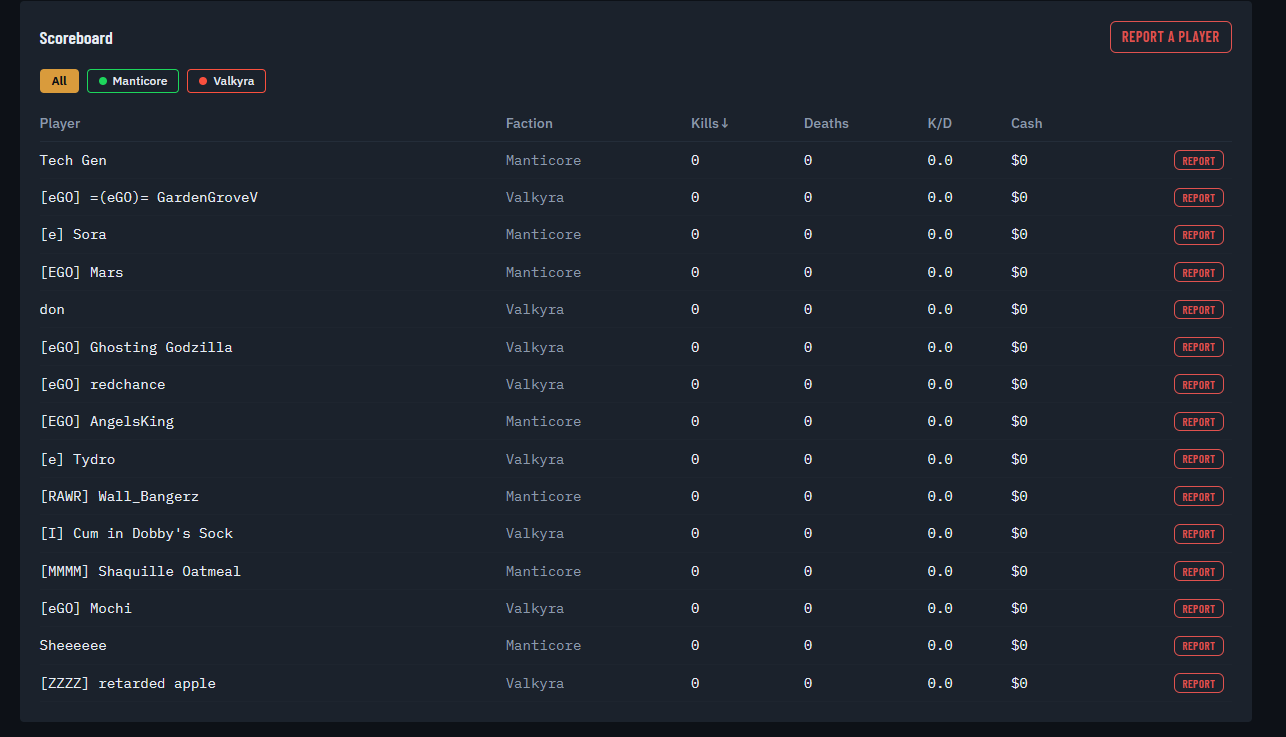Screen dimensions: 1286x737
Task: Report player AngelsKing
Action: coord(1198,422)
